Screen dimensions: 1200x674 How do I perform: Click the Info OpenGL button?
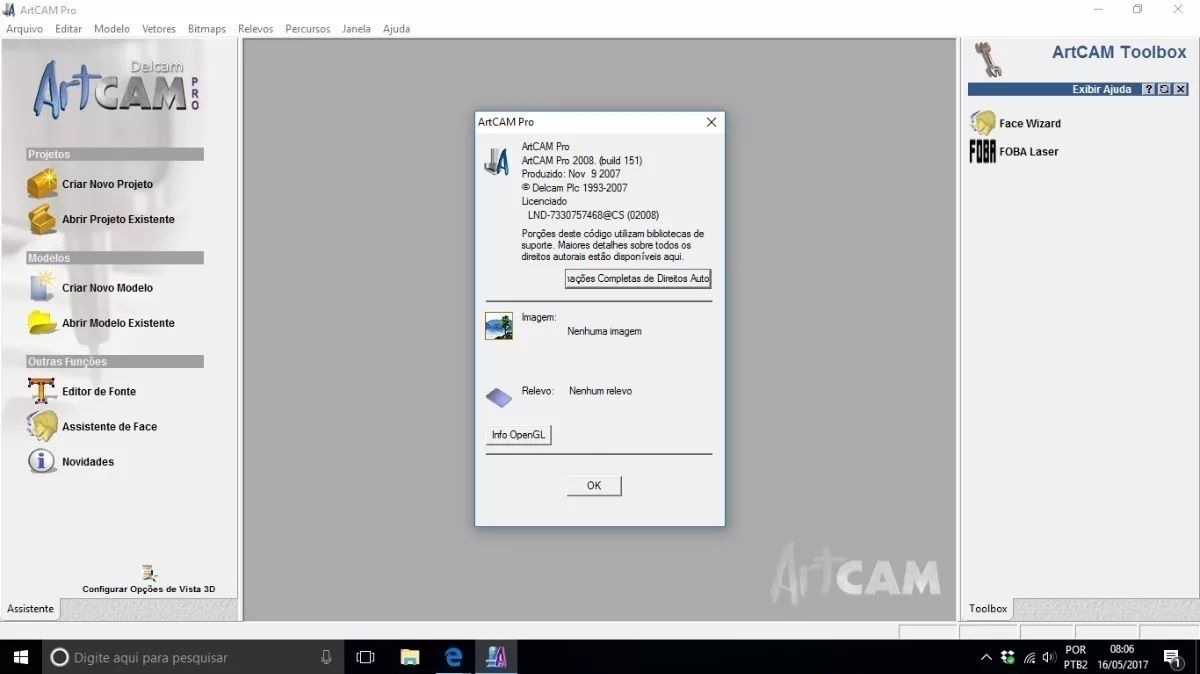518,435
